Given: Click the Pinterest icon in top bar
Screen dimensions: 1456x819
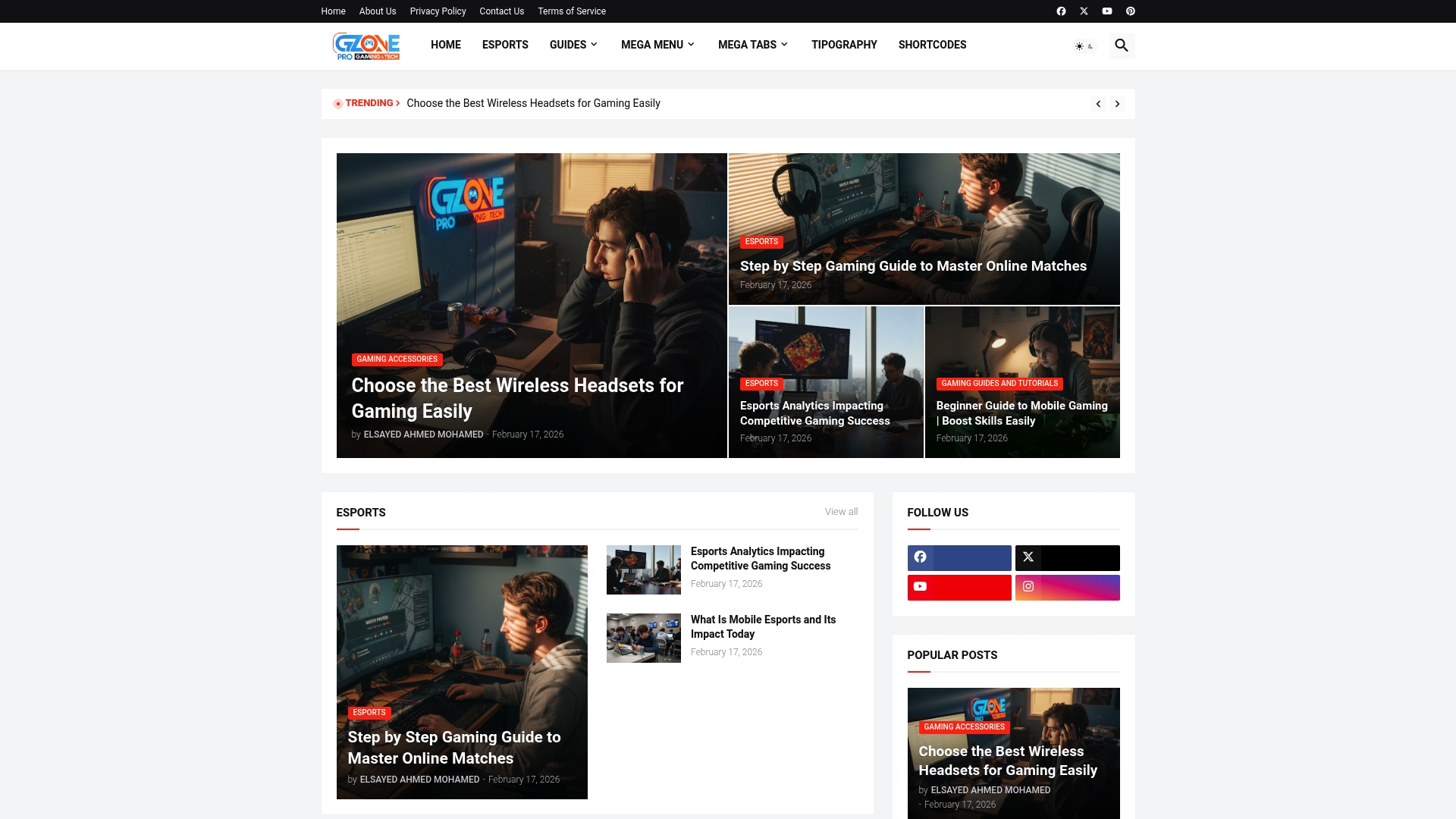Looking at the screenshot, I should click(1130, 11).
